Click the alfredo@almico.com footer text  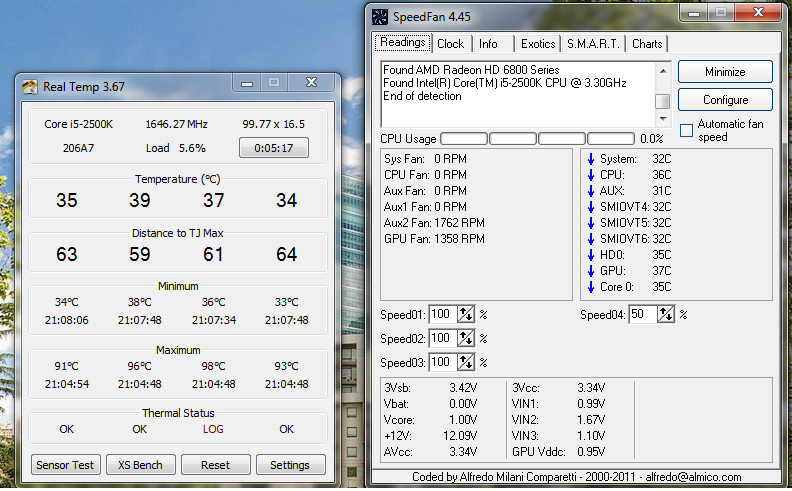pyautogui.click(x=694, y=477)
